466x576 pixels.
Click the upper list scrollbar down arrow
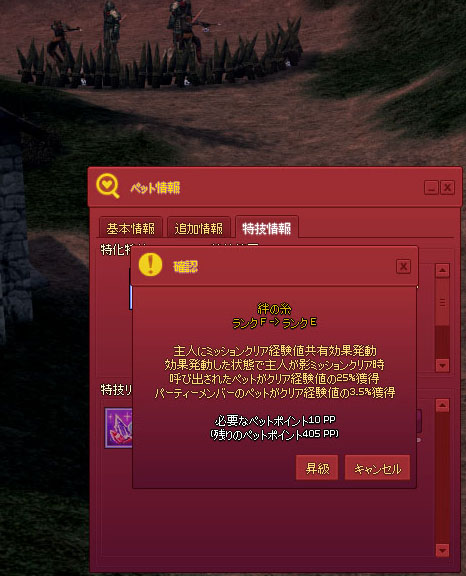[x=442, y=365]
